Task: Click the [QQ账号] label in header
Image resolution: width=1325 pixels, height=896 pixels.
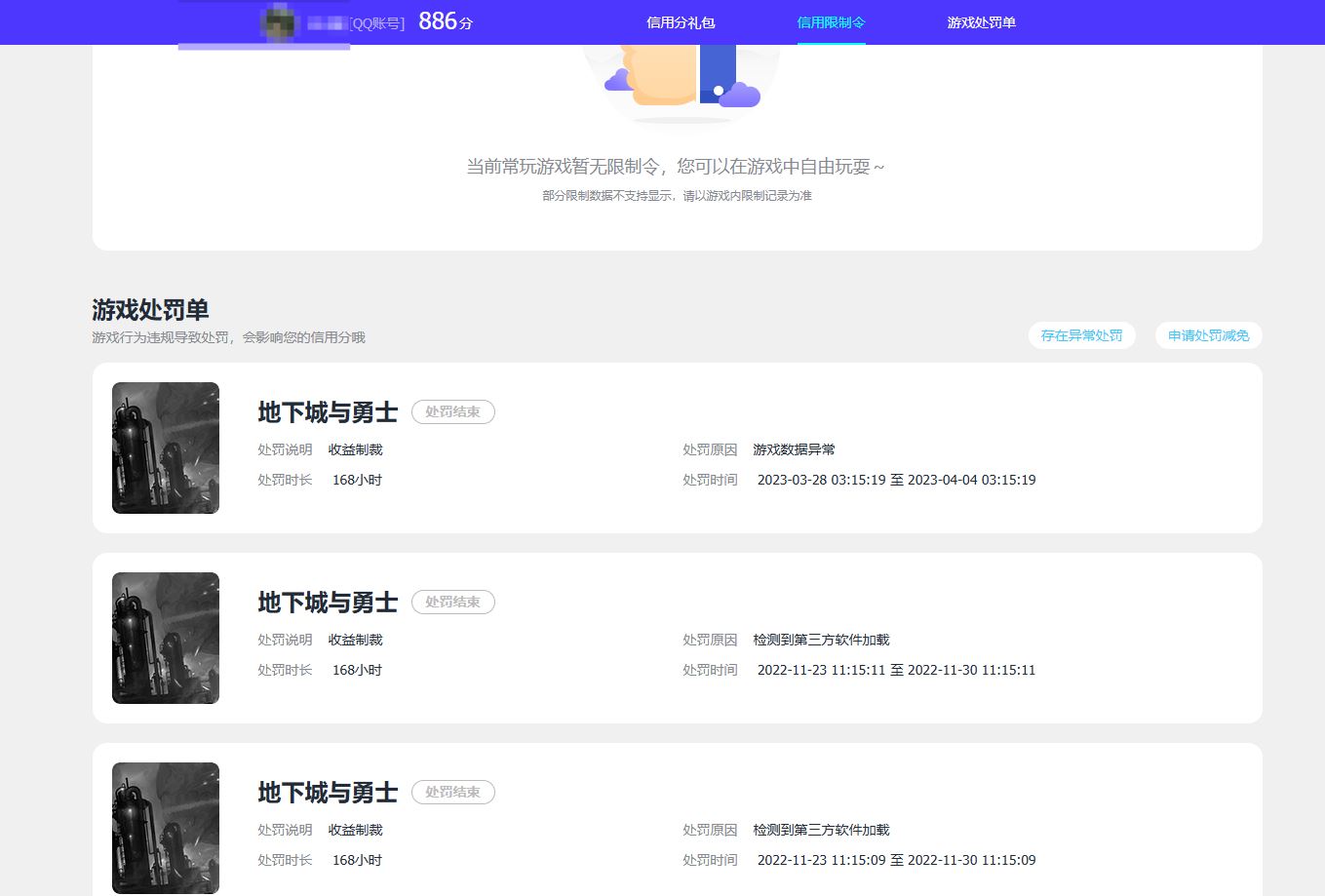Action: [x=376, y=23]
